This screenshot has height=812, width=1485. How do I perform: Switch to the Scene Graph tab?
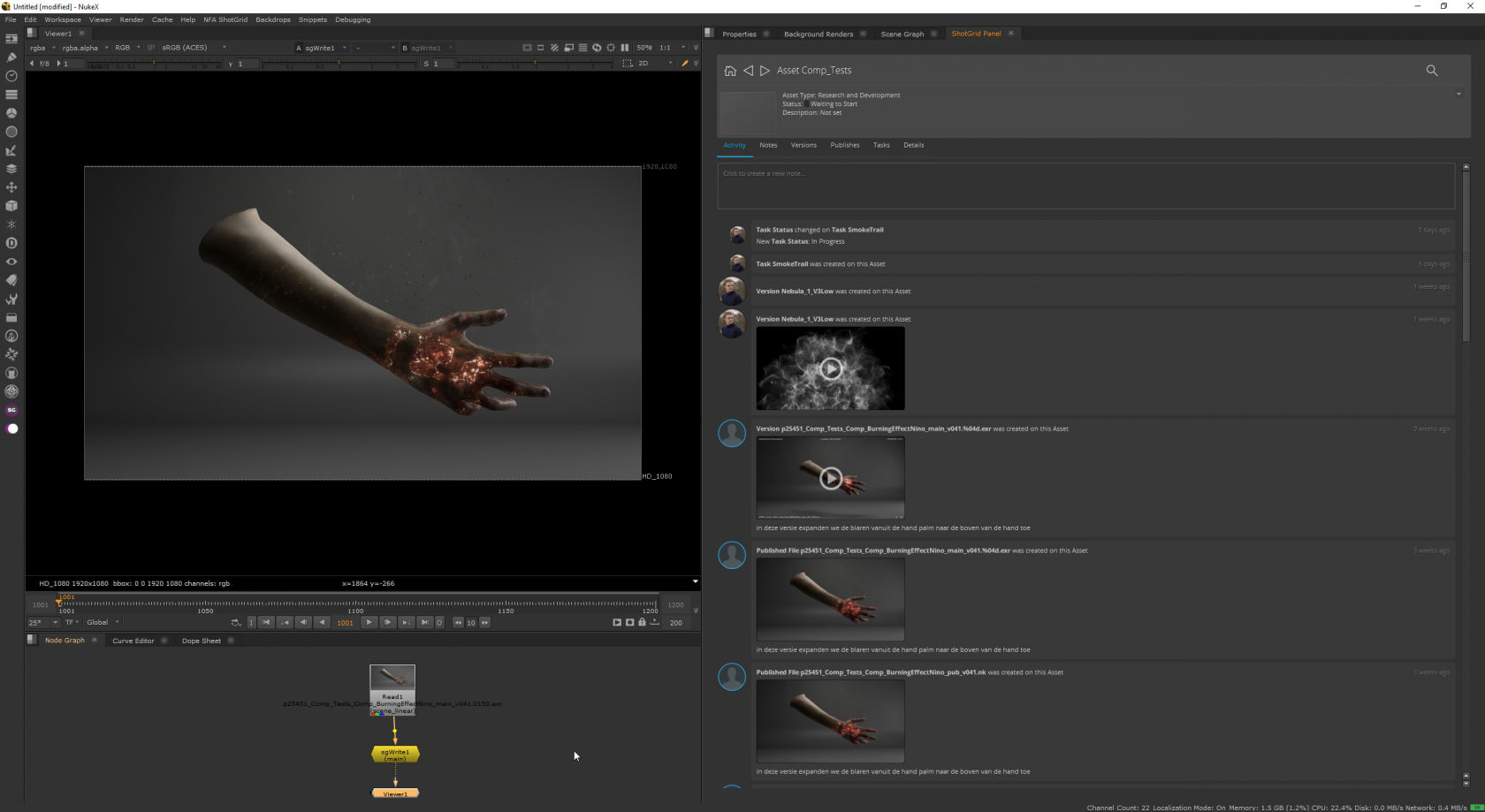(x=902, y=34)
